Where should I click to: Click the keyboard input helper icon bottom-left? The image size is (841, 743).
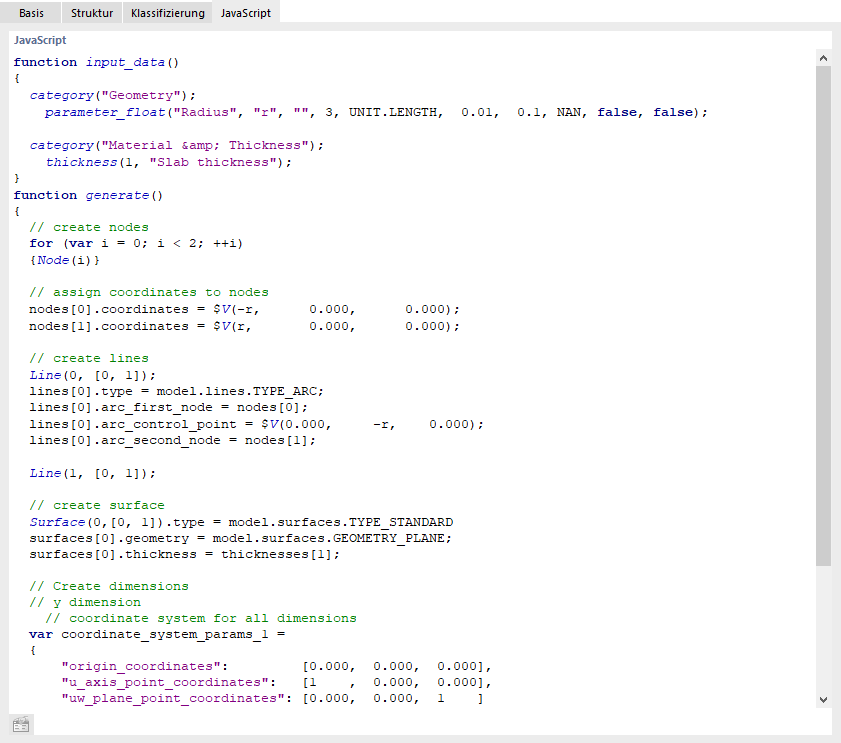(x=20, y=724)
